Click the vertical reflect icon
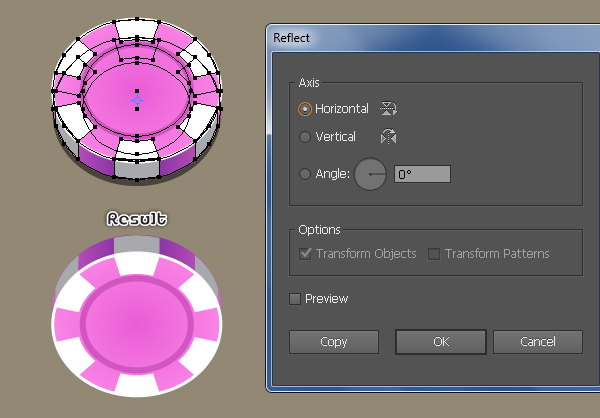Screen dimensions: 600x418 click(x=388, y=136)
